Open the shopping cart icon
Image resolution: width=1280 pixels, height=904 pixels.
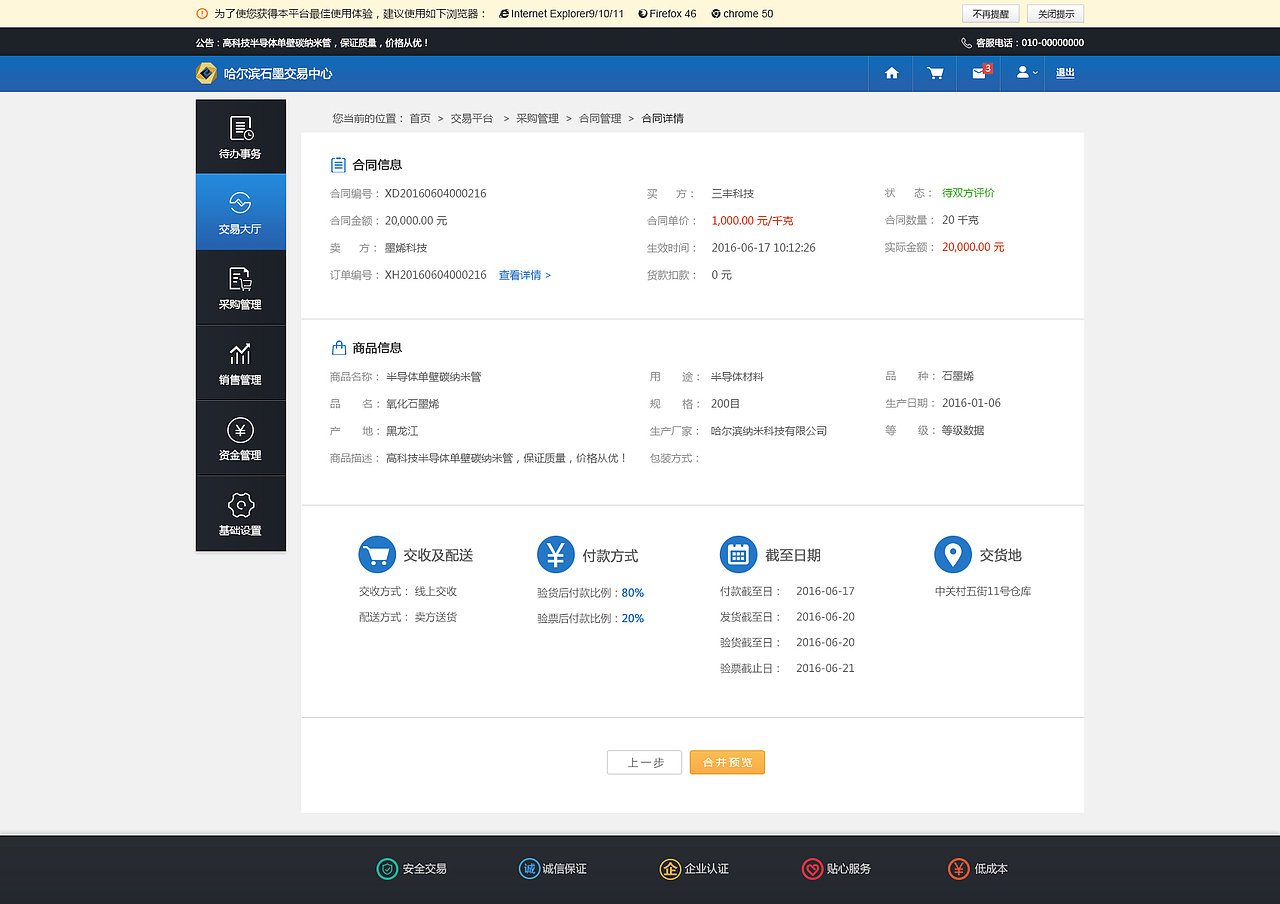pyautogui.click(x=934, y=73)
